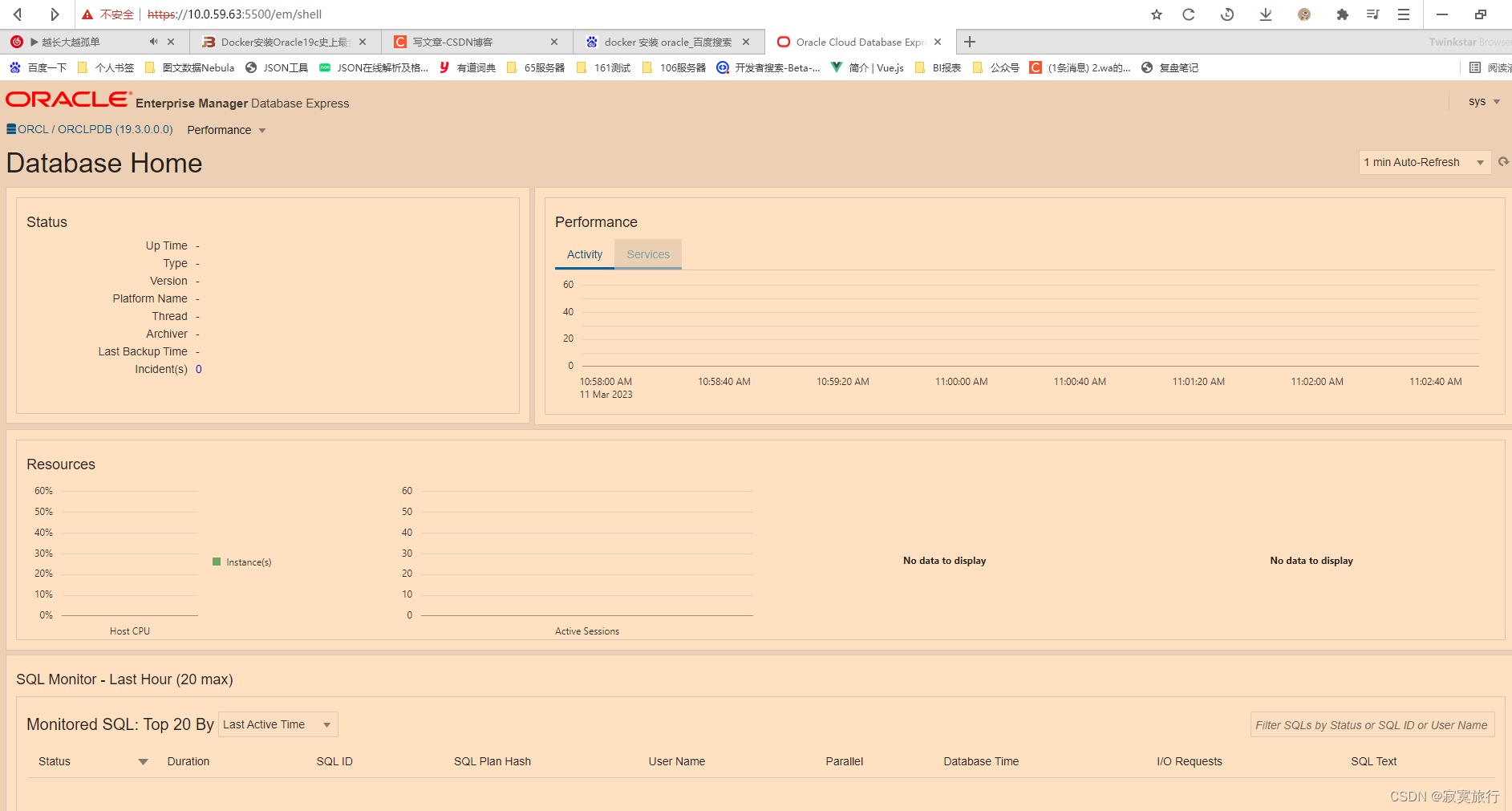
Task: Open the 65服务器 bookmark folder
Action: click(x=536, y=67)
